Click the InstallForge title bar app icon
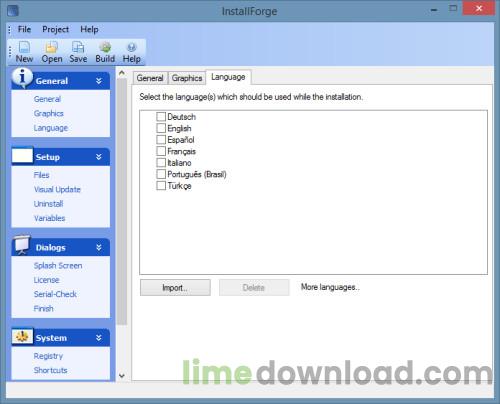 pos(13,11)
